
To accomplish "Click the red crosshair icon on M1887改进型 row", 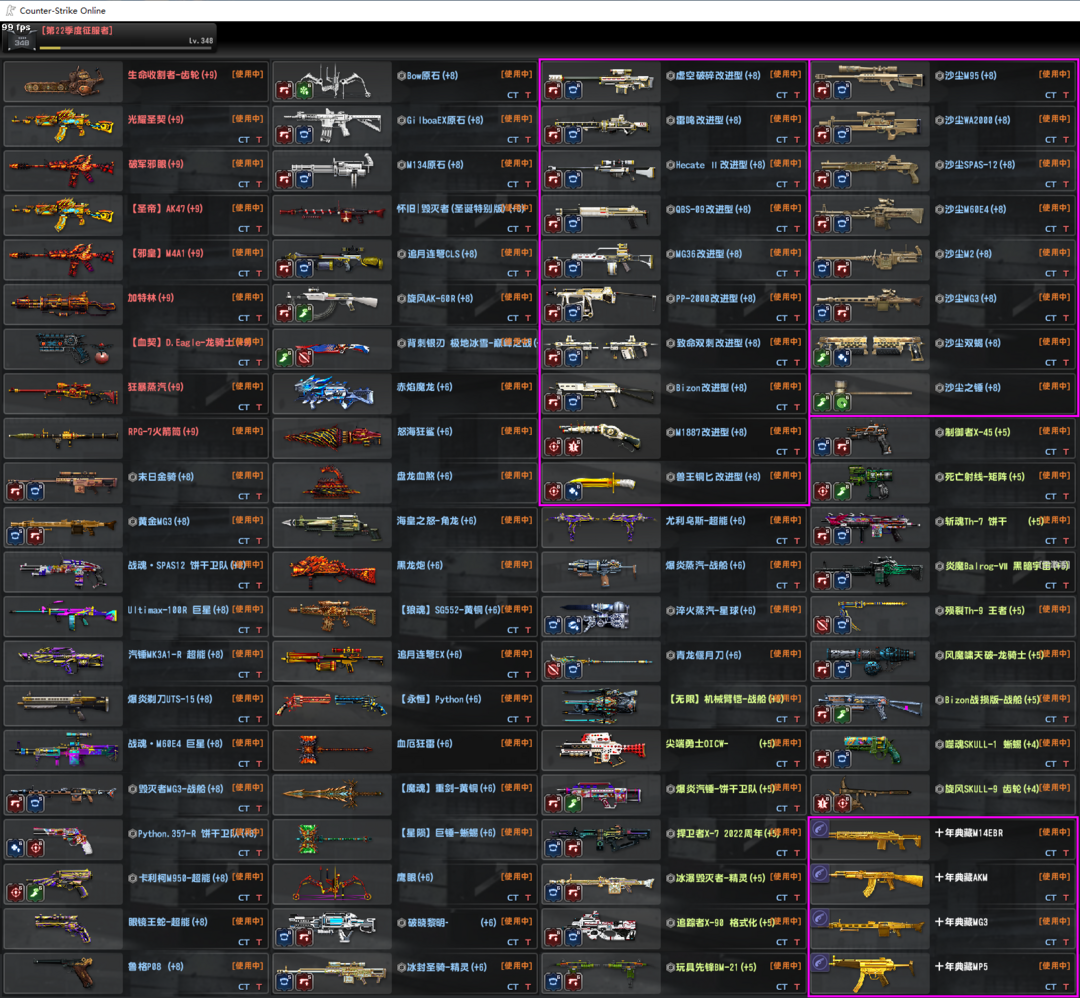I will (x=554, y=447).
